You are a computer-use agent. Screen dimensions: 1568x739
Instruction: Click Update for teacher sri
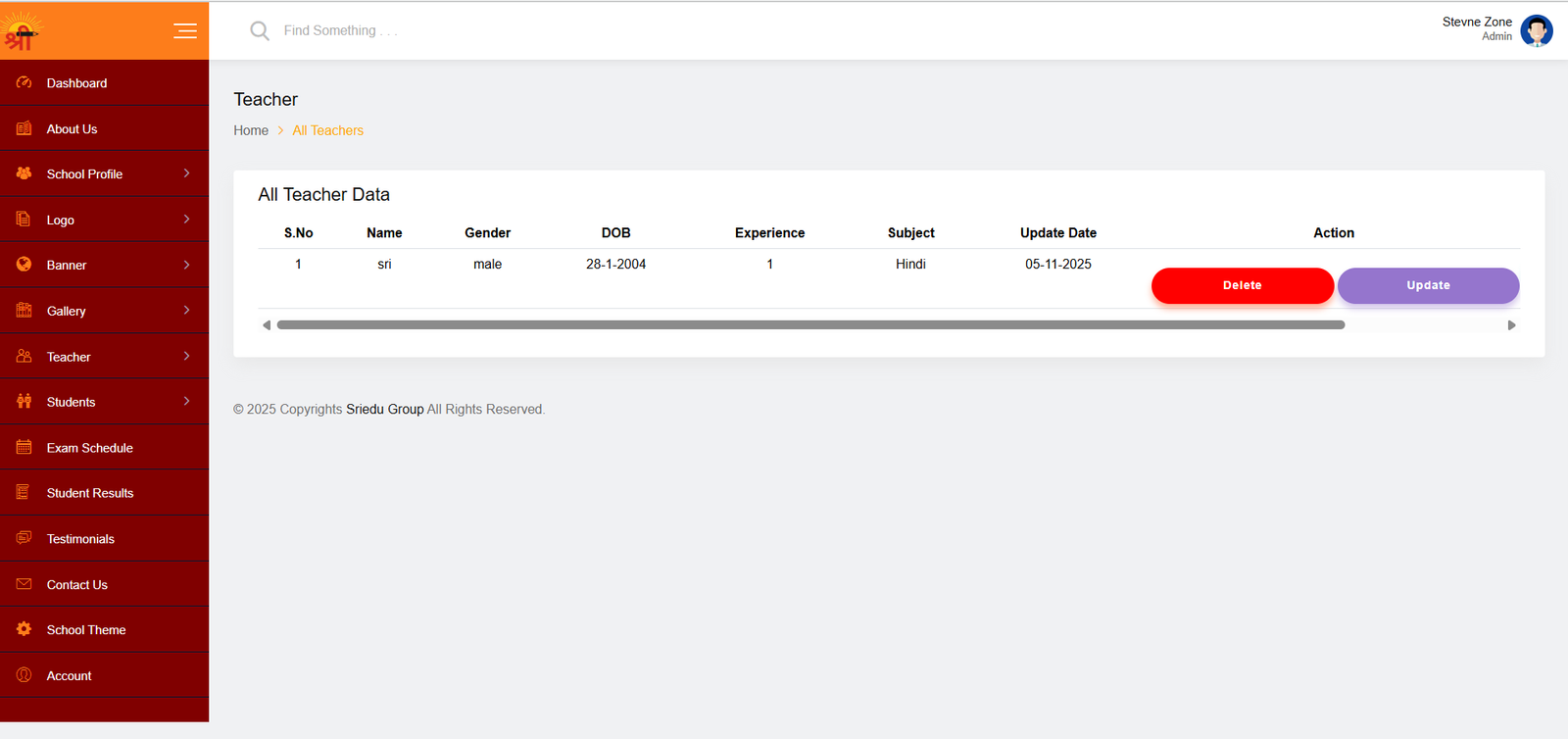[x=1428, y=285]
